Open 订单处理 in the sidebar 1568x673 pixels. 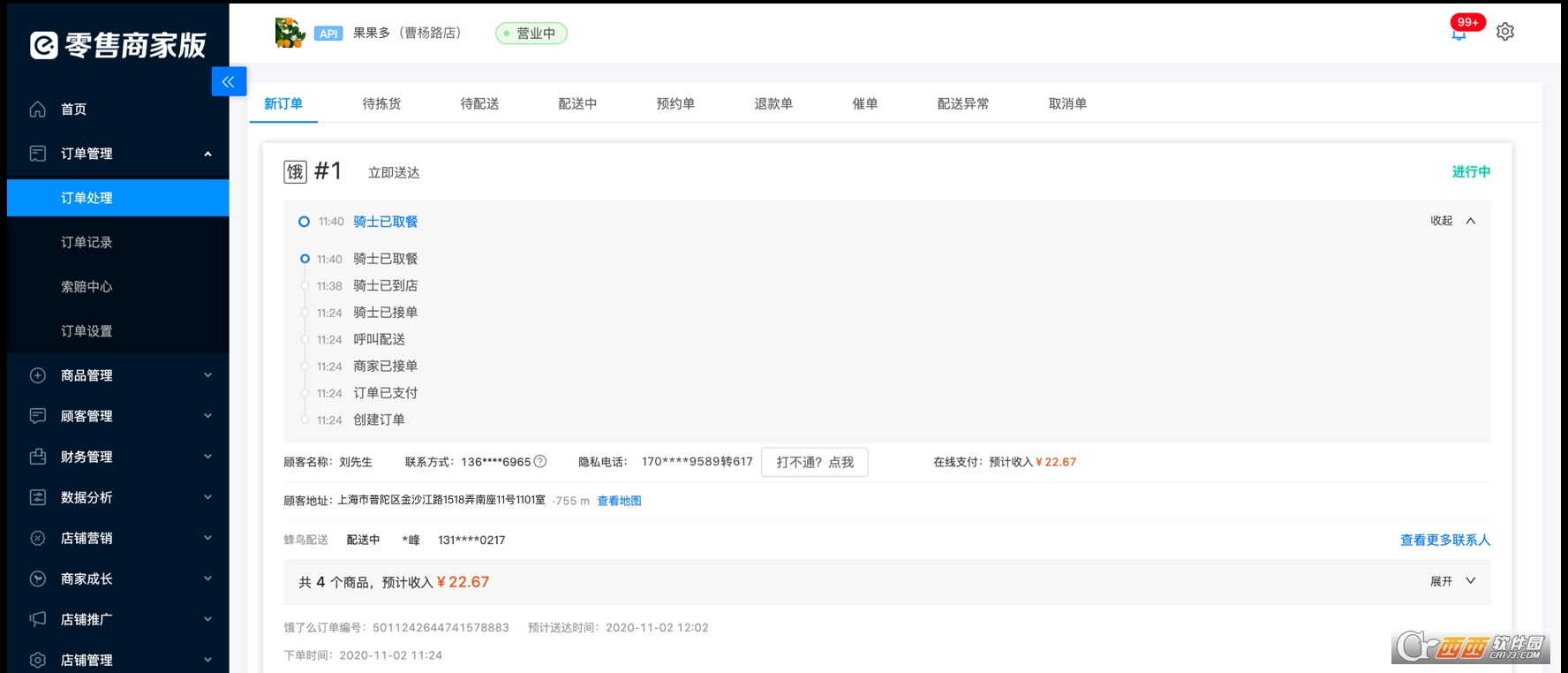(117, 198)
